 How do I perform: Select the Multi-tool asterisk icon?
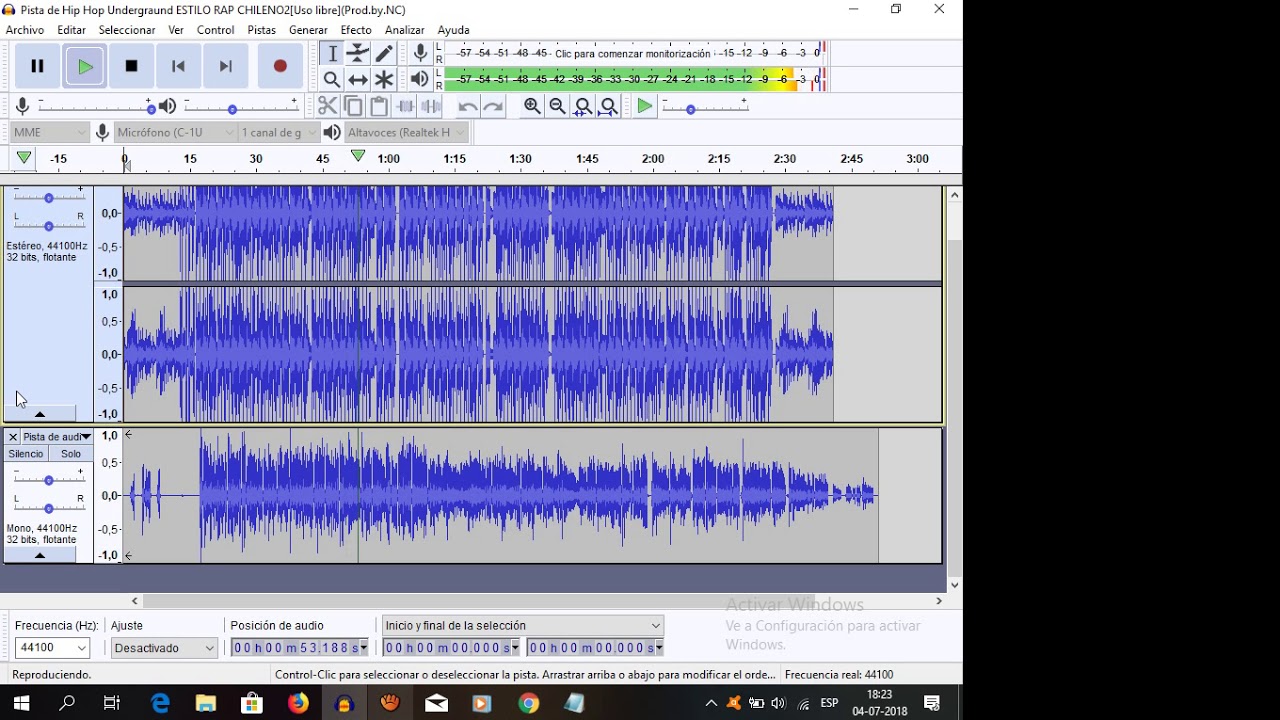click(x=384, y=80)
